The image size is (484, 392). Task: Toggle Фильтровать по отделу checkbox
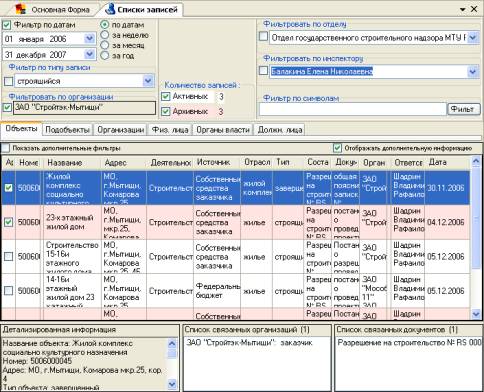tap(263, 37)
